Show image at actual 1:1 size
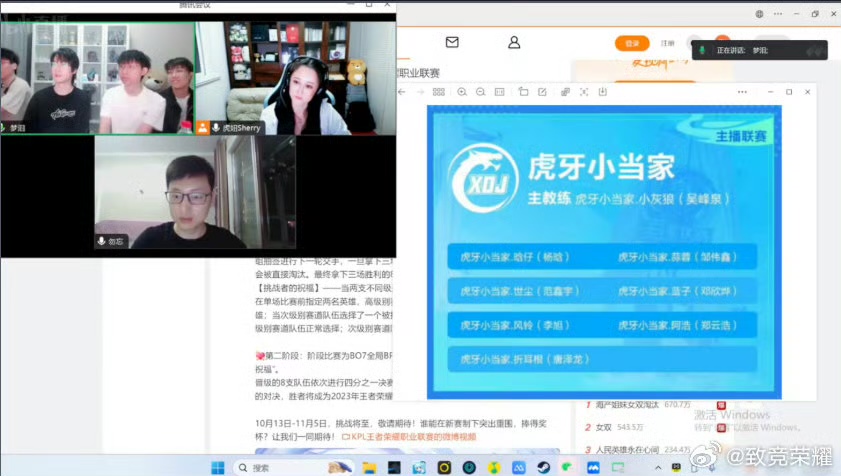The width and height of the screenshot is (841, 476). (x=499, y=92)
